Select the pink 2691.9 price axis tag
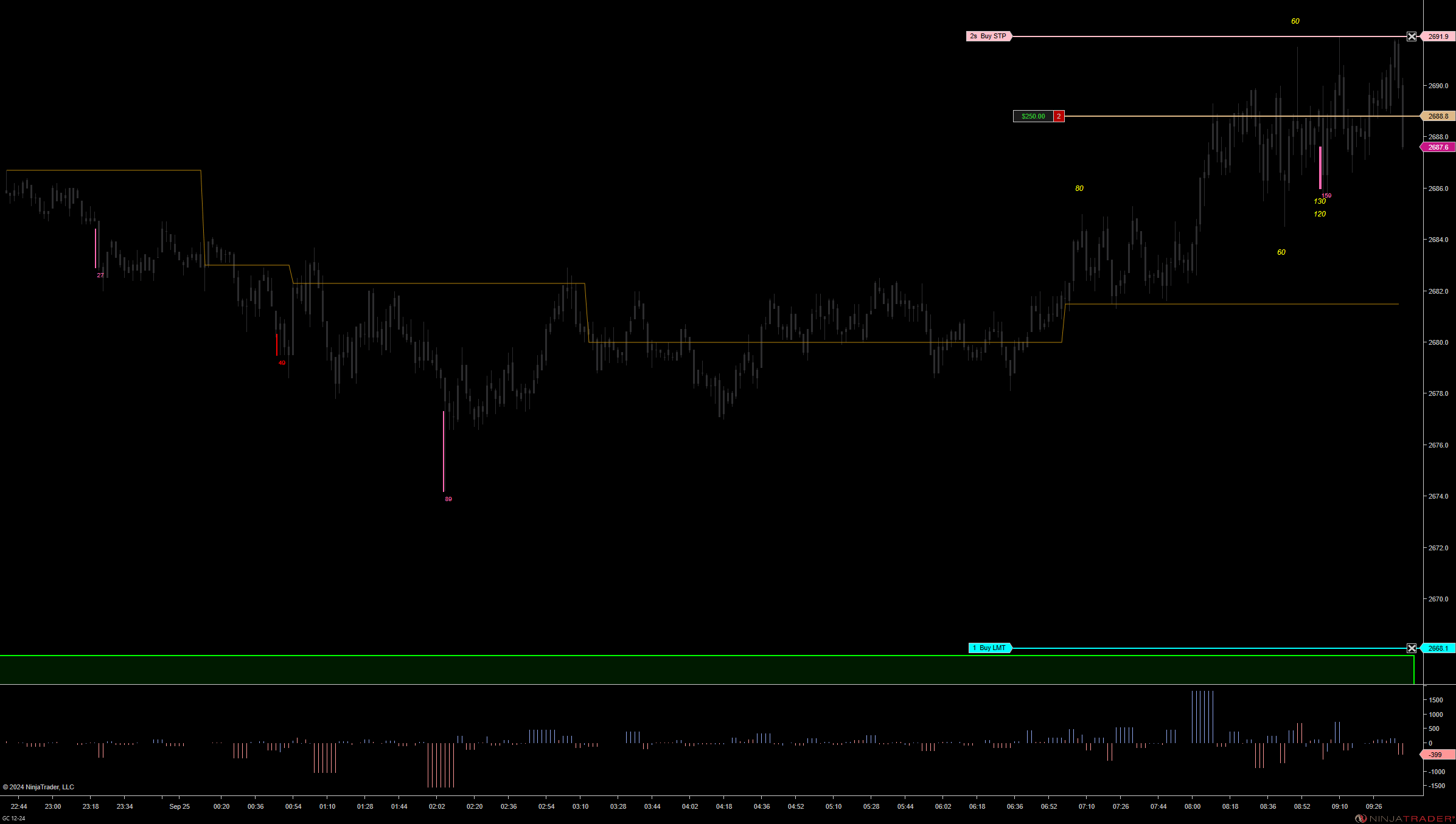 click(1438, 36)
